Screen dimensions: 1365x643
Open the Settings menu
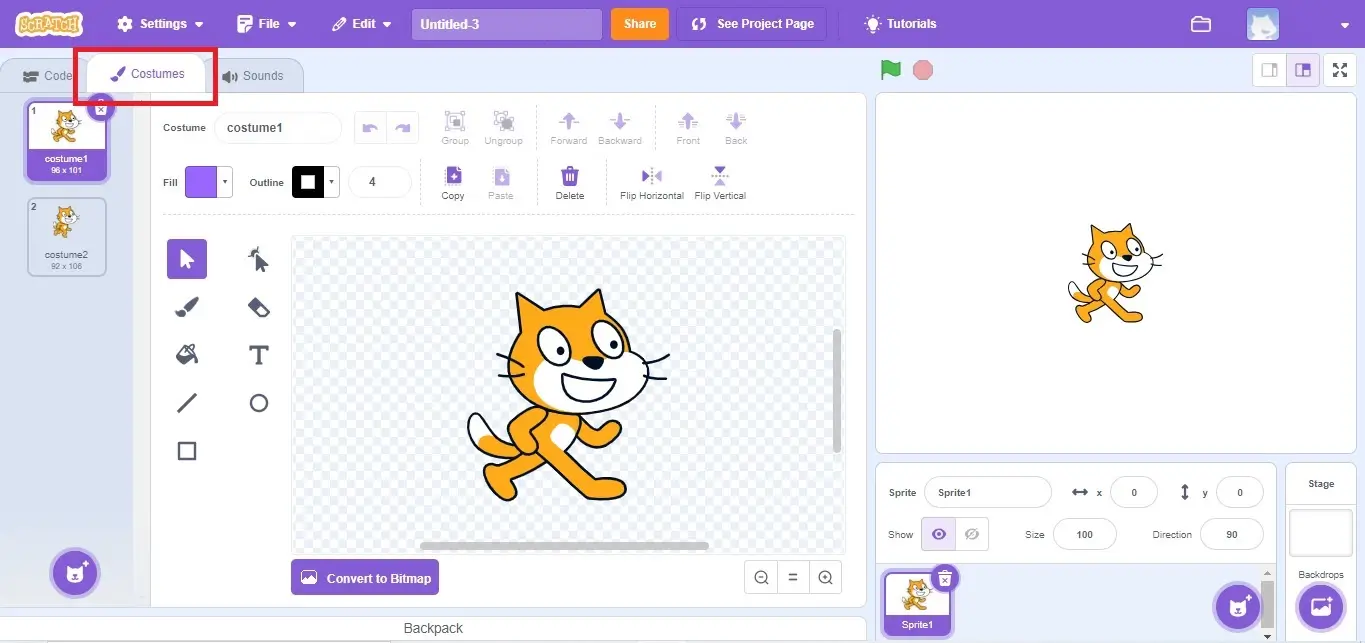pos(160,24)
